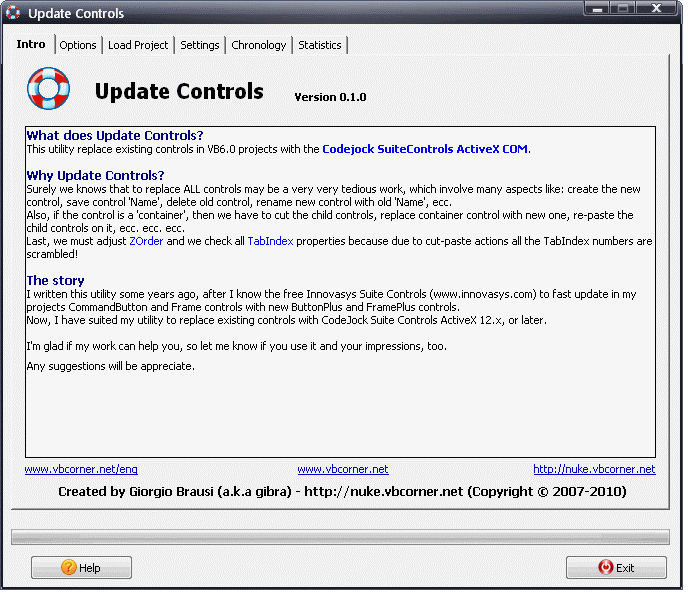The image size is (689, 595).
Task: Visit the www.vbcorner.net link
Action: [x=343, y=469]
